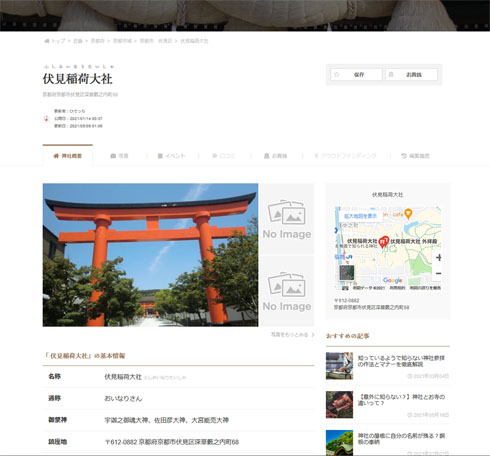Screen dimensions: 490x456
Task: Open the 編集履歴 history tab
Action: 415,156
